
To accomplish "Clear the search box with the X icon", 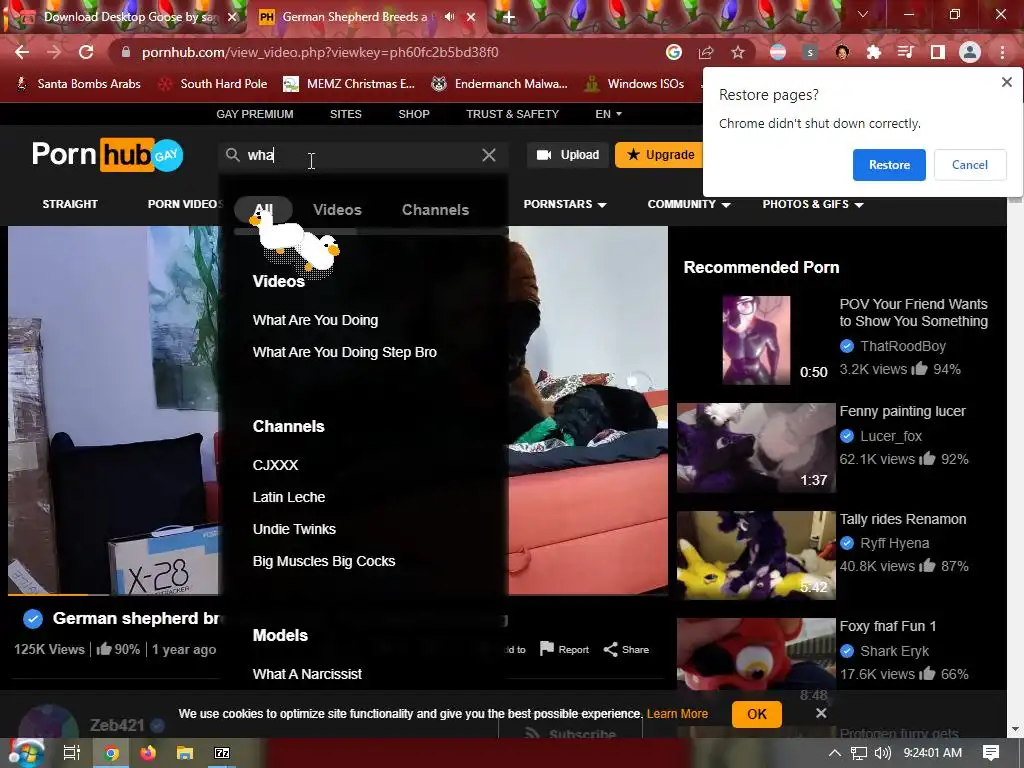I will point(488,155).
